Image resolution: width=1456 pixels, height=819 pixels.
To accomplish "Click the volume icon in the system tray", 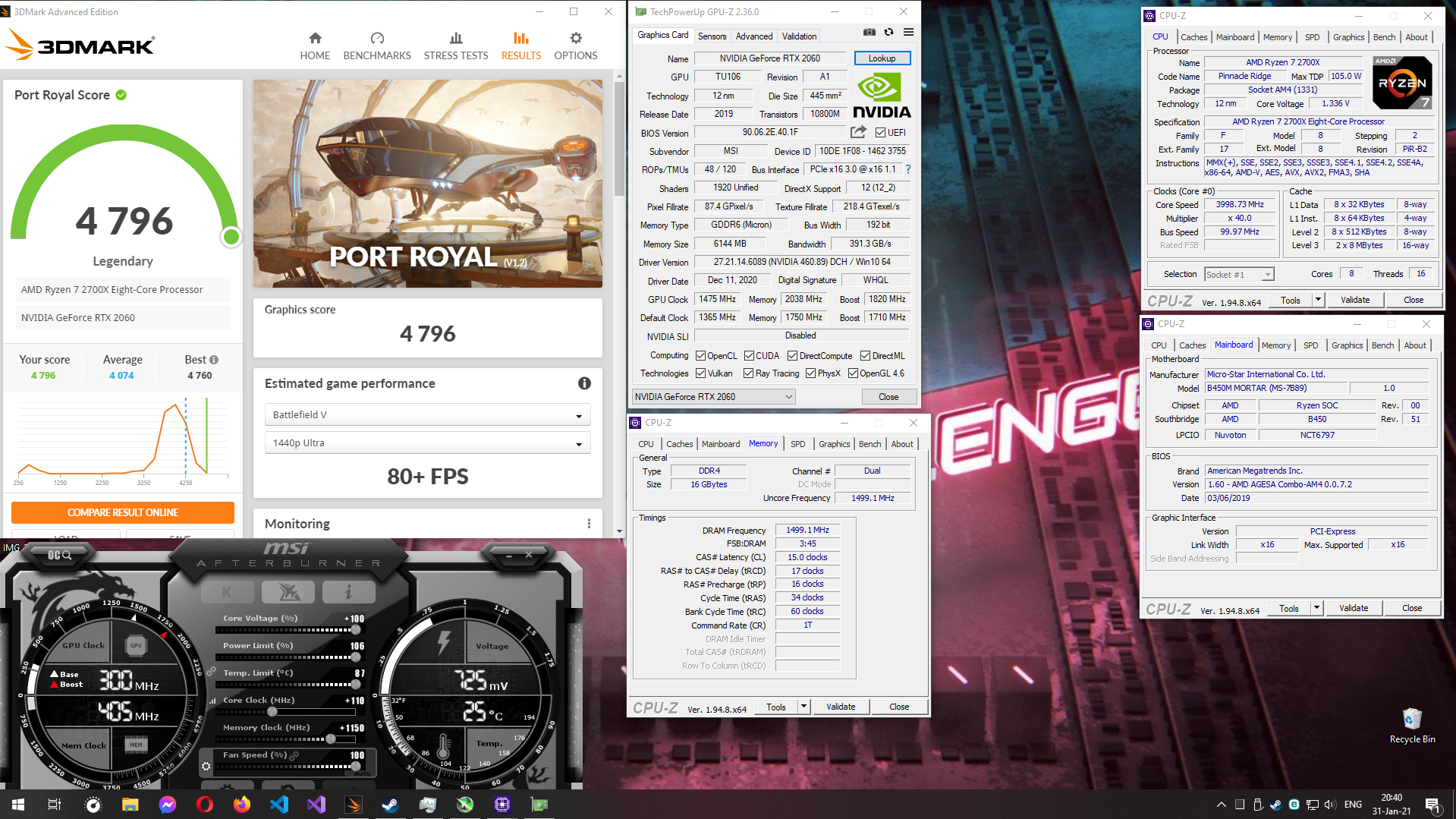I will [1330, 805].
